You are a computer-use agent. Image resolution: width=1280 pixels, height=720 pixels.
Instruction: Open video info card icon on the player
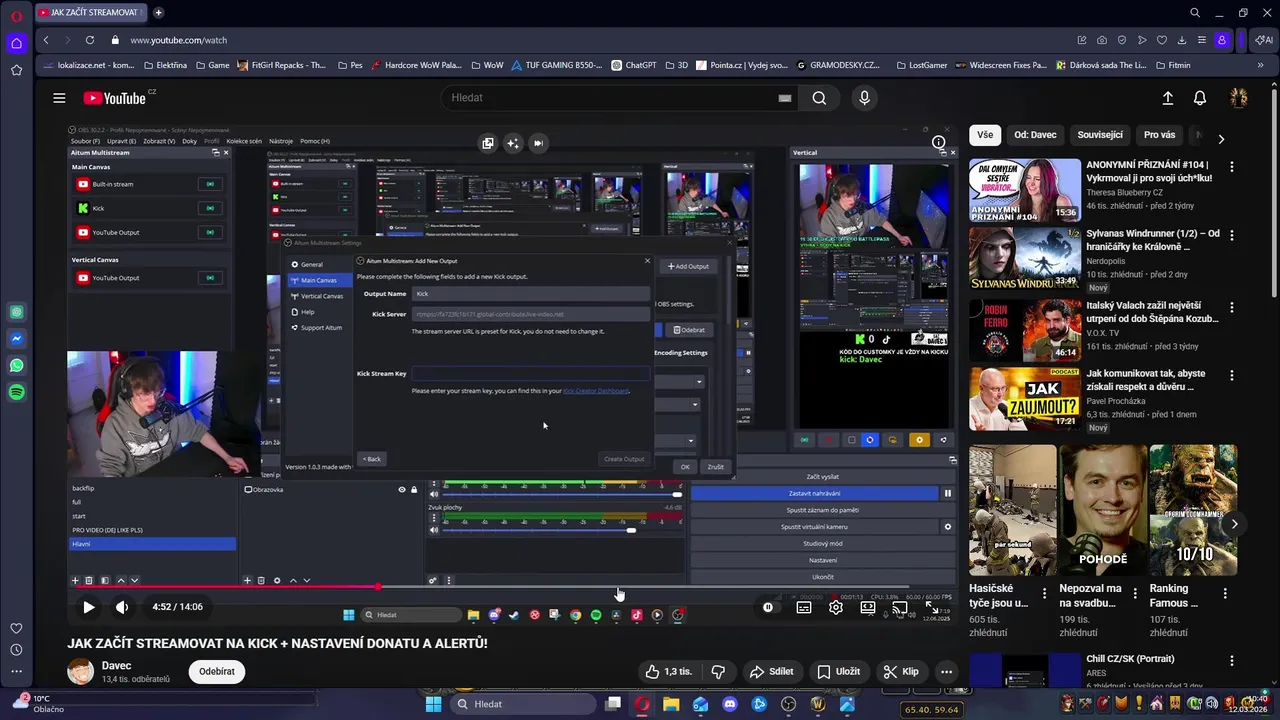tap(939, 142)
